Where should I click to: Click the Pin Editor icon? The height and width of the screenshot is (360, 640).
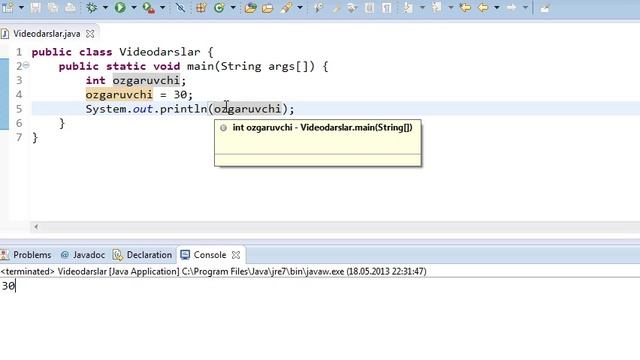[x=545, y=7]
